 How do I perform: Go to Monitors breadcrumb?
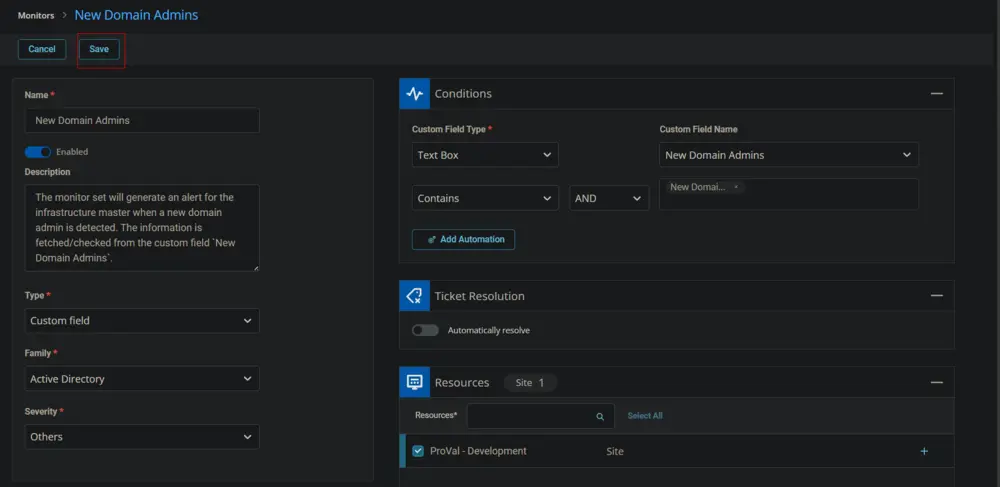36,15
